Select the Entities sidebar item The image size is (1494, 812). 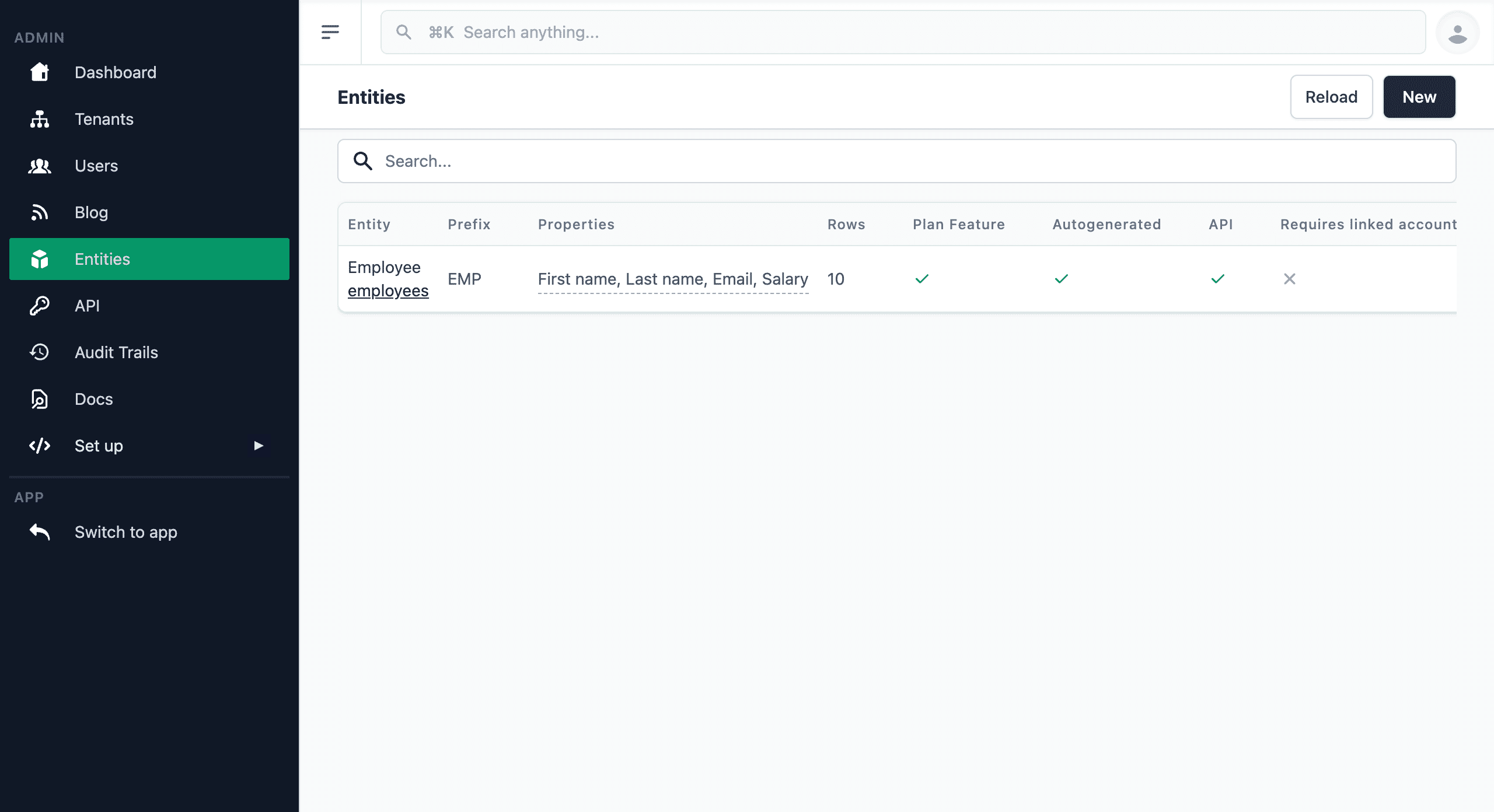coord(149,259)
